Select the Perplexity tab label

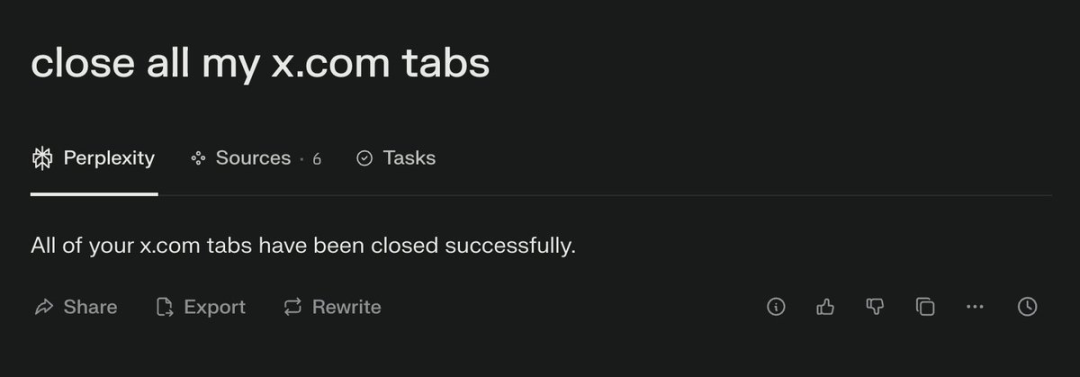[x=109, y=159]
